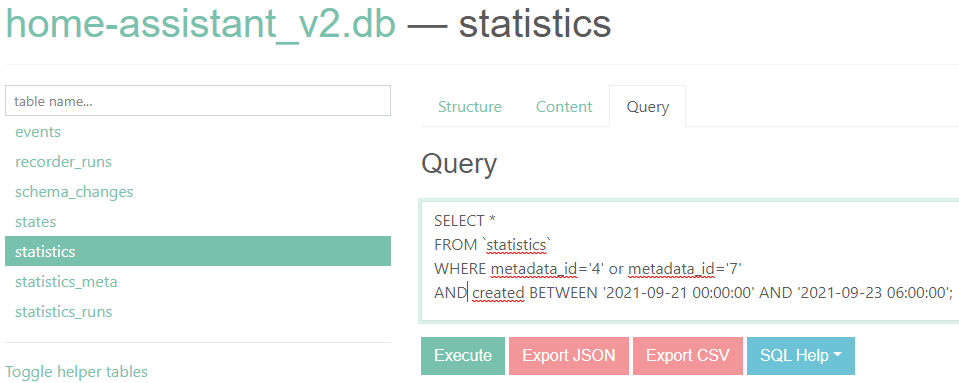Export results with Export CSV button
959x383 pixels.
(688, 355)
